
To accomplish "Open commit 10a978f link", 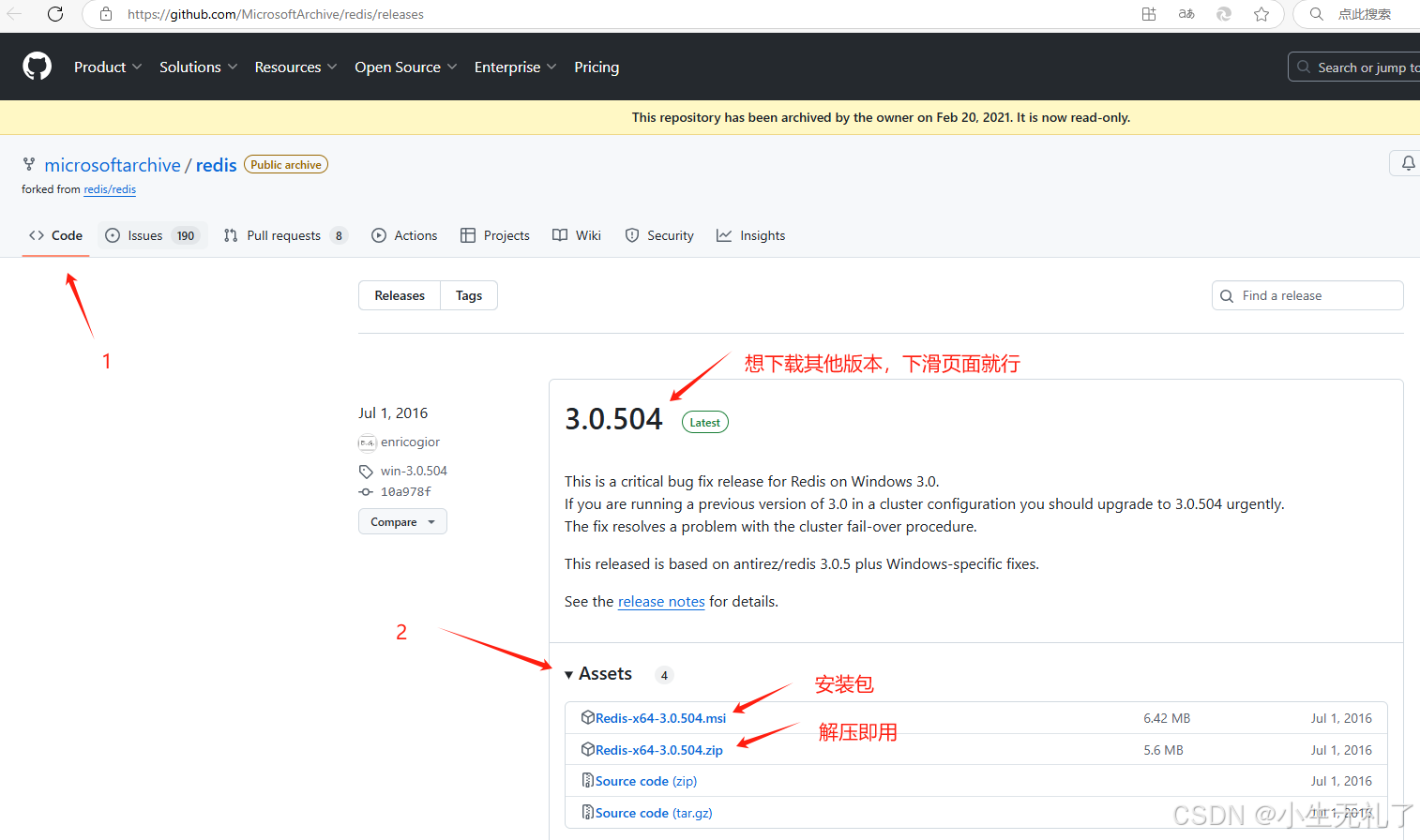I will pos(406,491).
